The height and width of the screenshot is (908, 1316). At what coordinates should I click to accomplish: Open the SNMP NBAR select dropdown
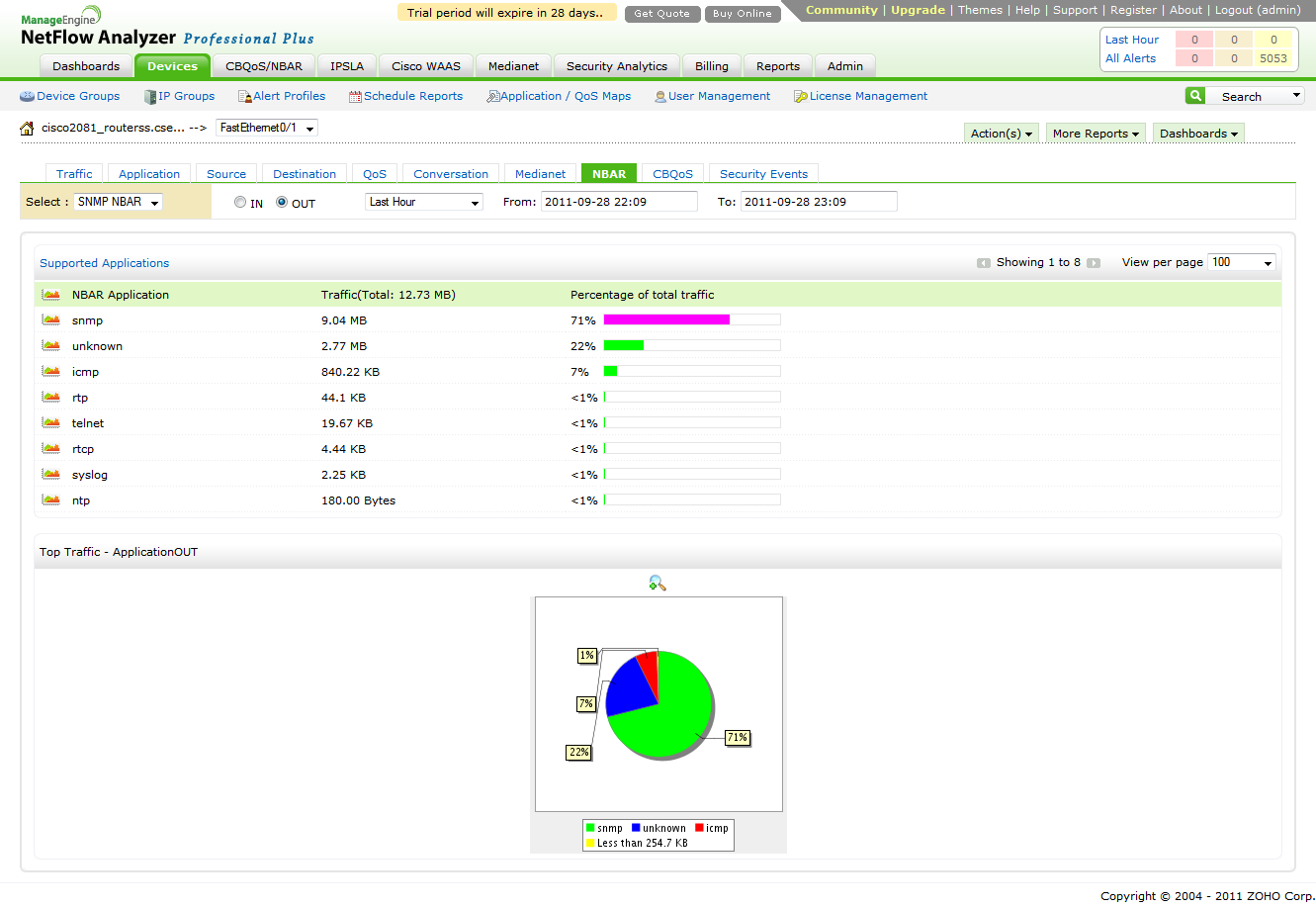click(x=119, y=202)
